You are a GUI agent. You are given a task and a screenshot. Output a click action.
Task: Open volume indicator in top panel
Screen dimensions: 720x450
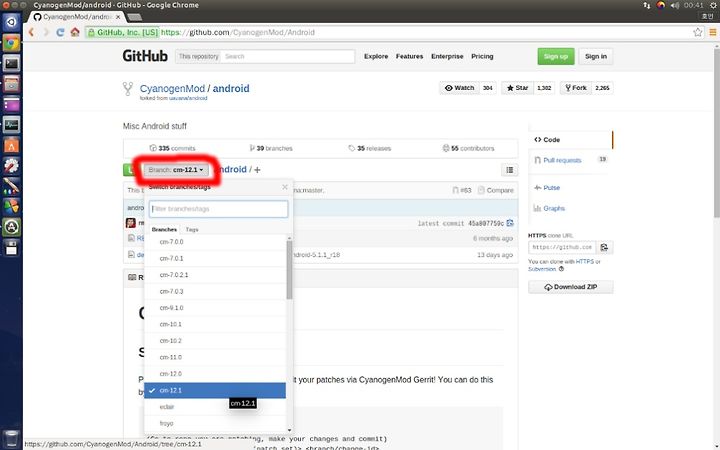675,5
